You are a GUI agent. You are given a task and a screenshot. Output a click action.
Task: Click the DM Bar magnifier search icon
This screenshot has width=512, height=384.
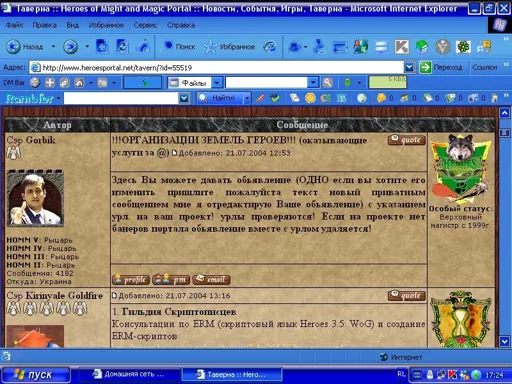click(x=328, y=82)
